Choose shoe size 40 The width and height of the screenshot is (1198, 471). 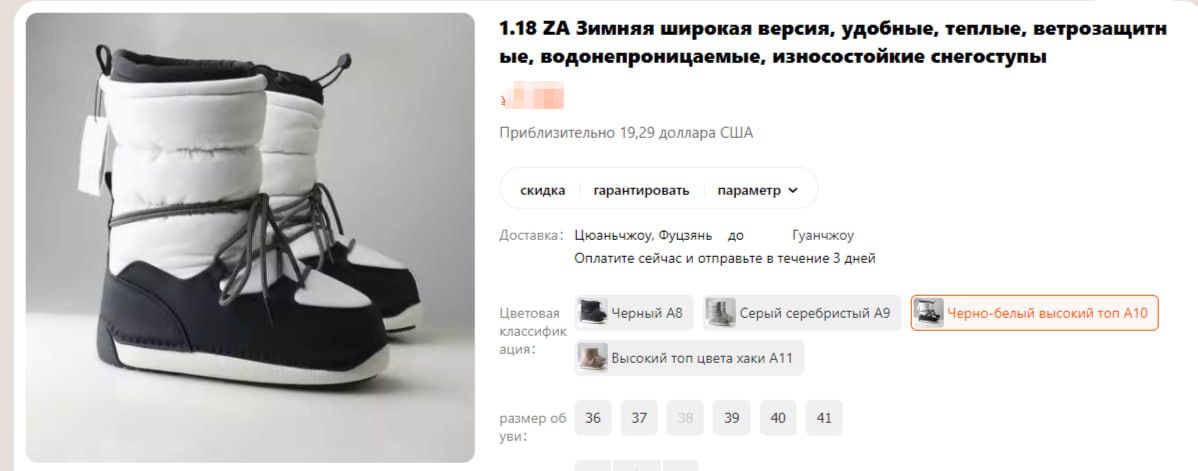tap(778, 418)
